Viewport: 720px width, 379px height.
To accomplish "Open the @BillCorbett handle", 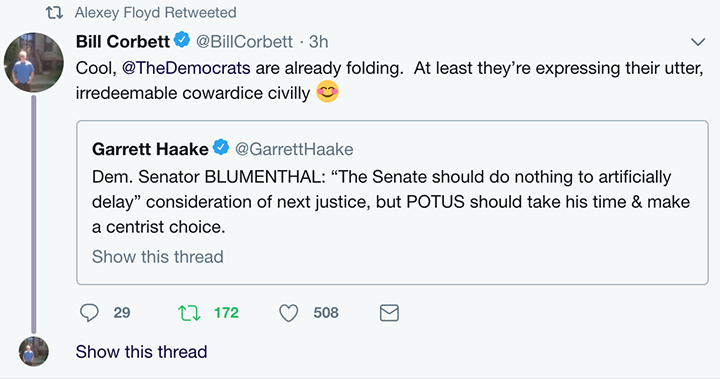I will 244,42.
